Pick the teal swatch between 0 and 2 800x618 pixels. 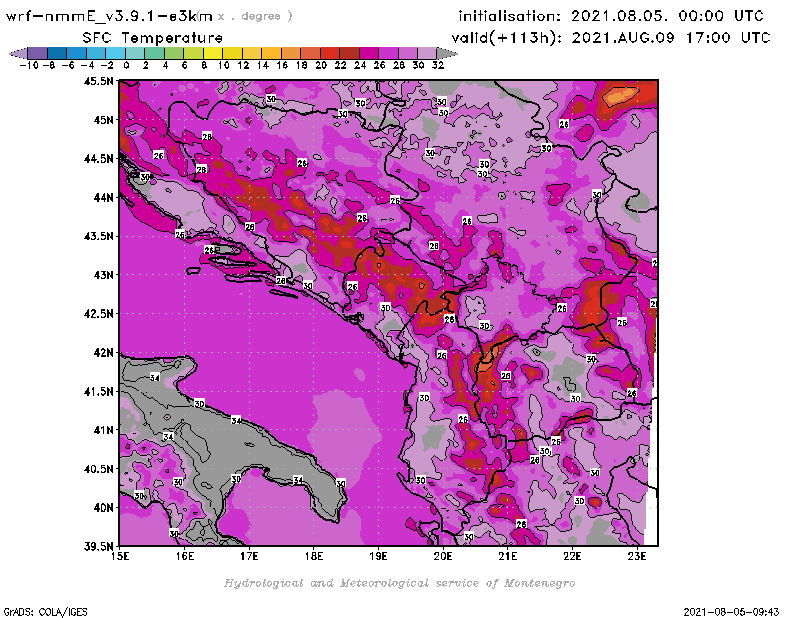click(135, 53)
